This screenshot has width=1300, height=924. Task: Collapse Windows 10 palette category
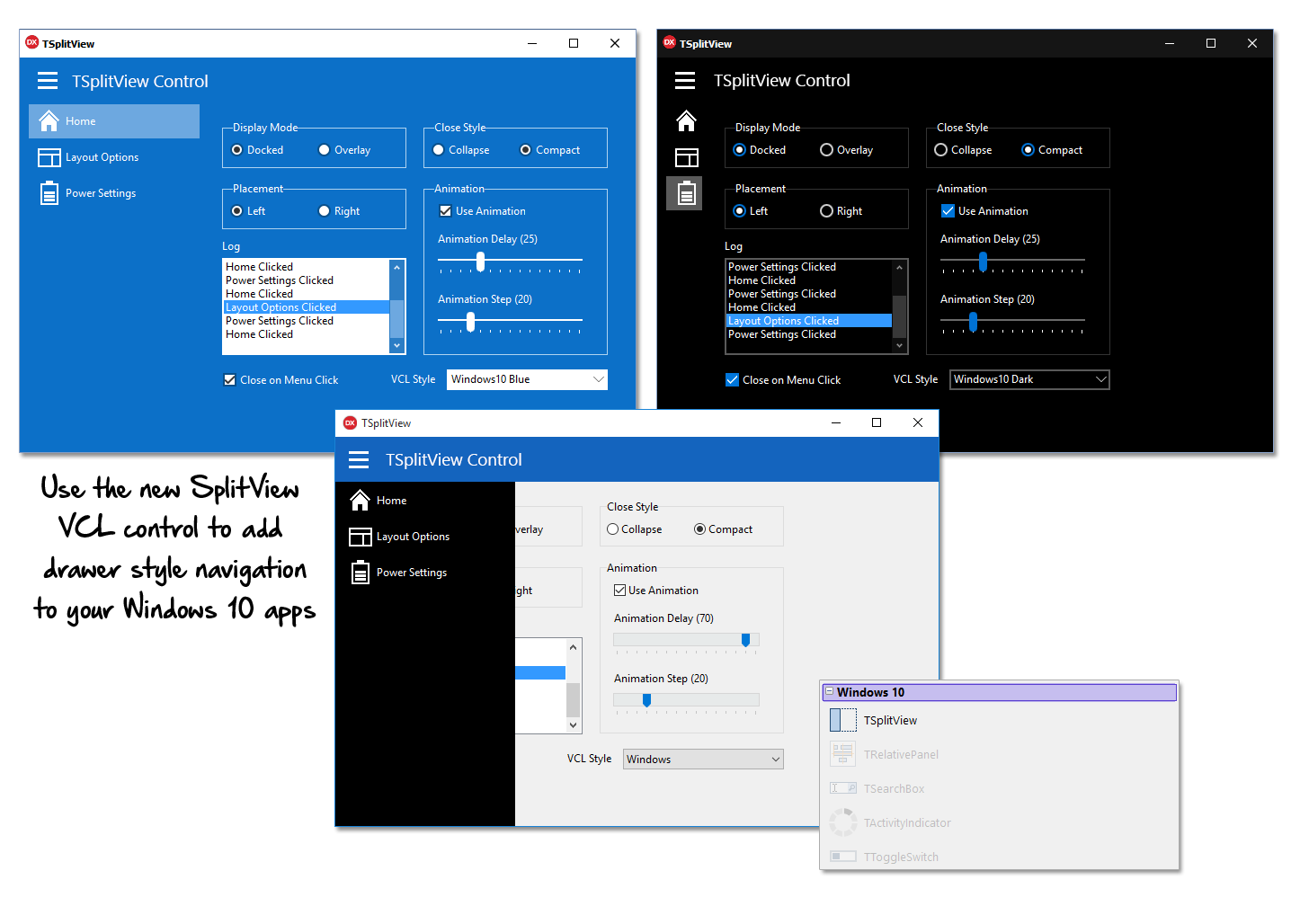[829, 691]
